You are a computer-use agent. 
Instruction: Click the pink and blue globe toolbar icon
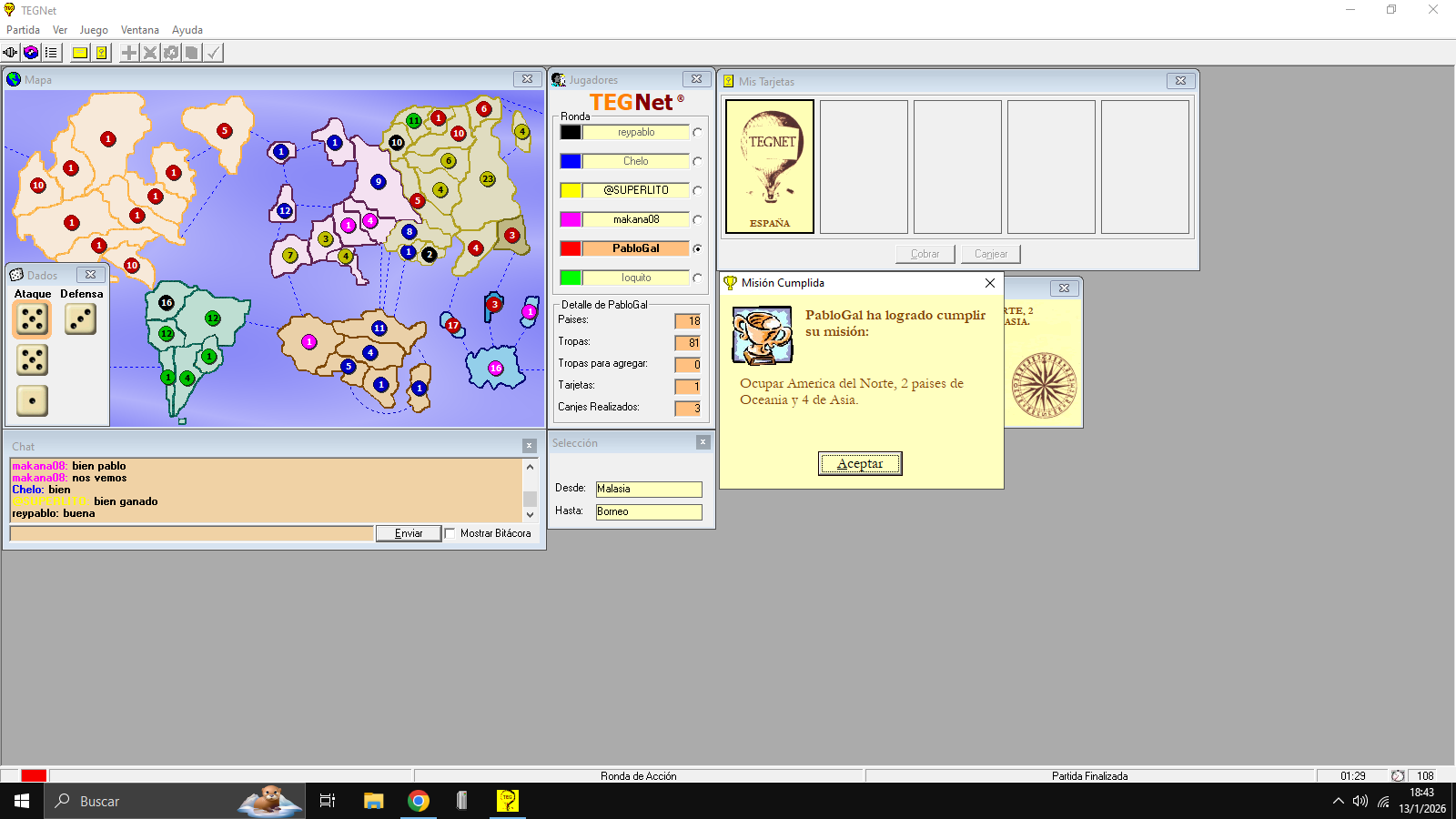[31, 53]
